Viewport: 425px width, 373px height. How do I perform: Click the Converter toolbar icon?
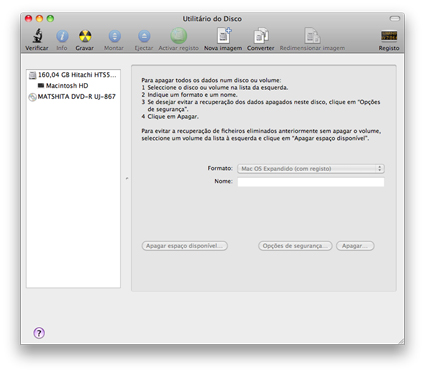click(261, 36)
